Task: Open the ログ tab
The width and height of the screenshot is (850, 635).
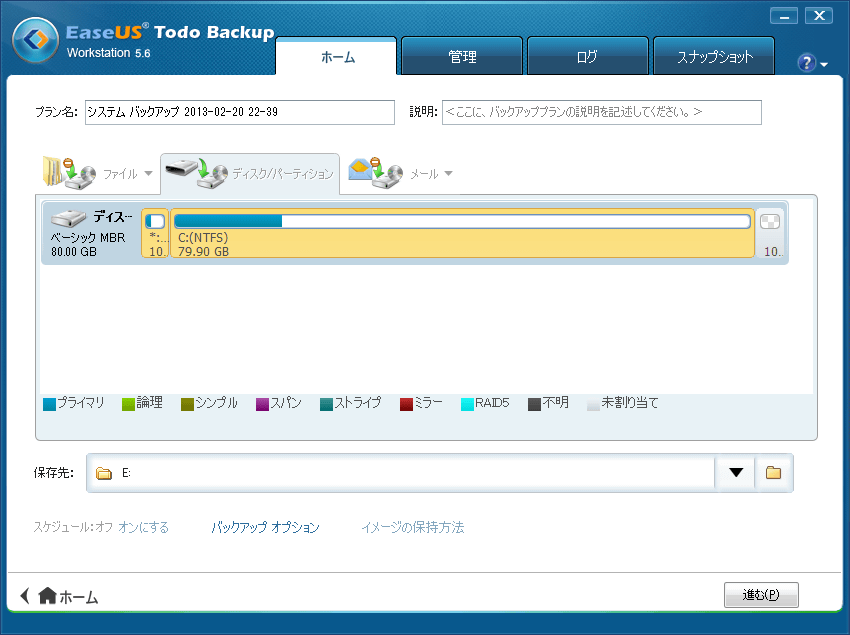Action: [x=588, y=56]
